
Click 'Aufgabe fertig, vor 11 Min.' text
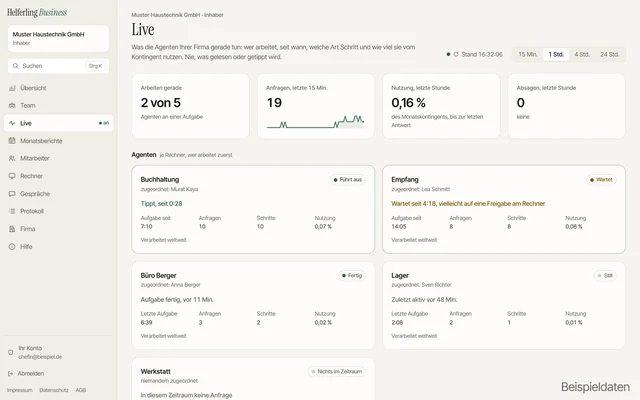pyautogui.click(x=177, y=300)
